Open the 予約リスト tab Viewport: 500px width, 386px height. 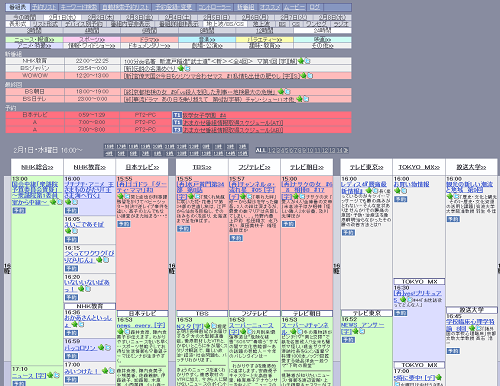(x=44, y=7)
